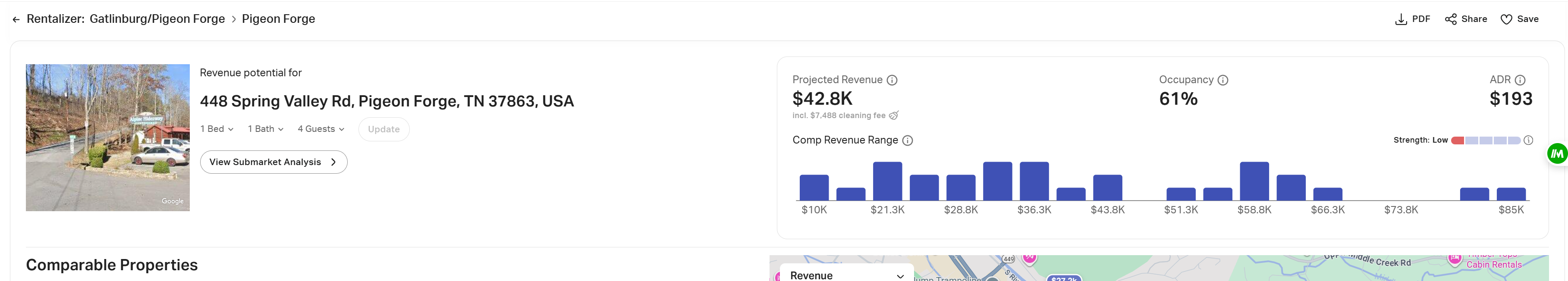
Task: Open the Pigeon Forge breadcrumb
Action: tap(278, 19)
